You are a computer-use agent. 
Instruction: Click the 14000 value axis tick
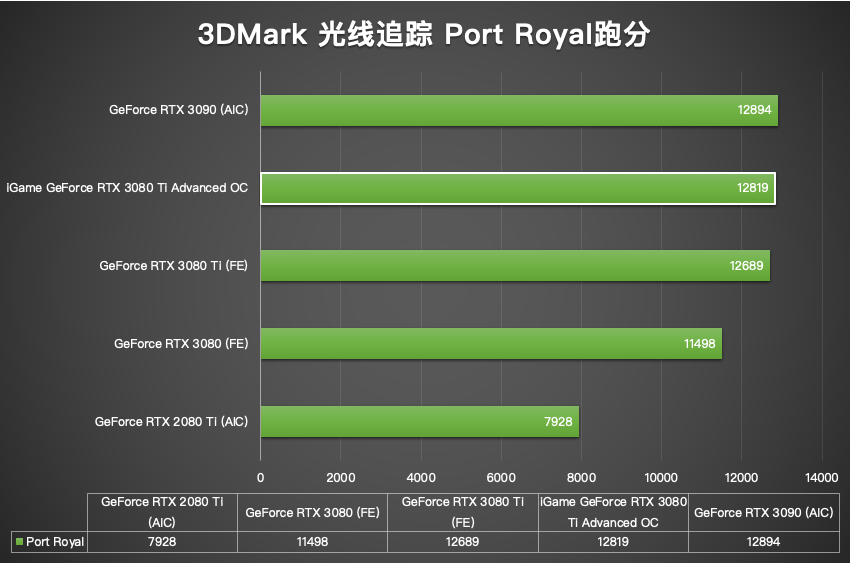click(821, 478)
